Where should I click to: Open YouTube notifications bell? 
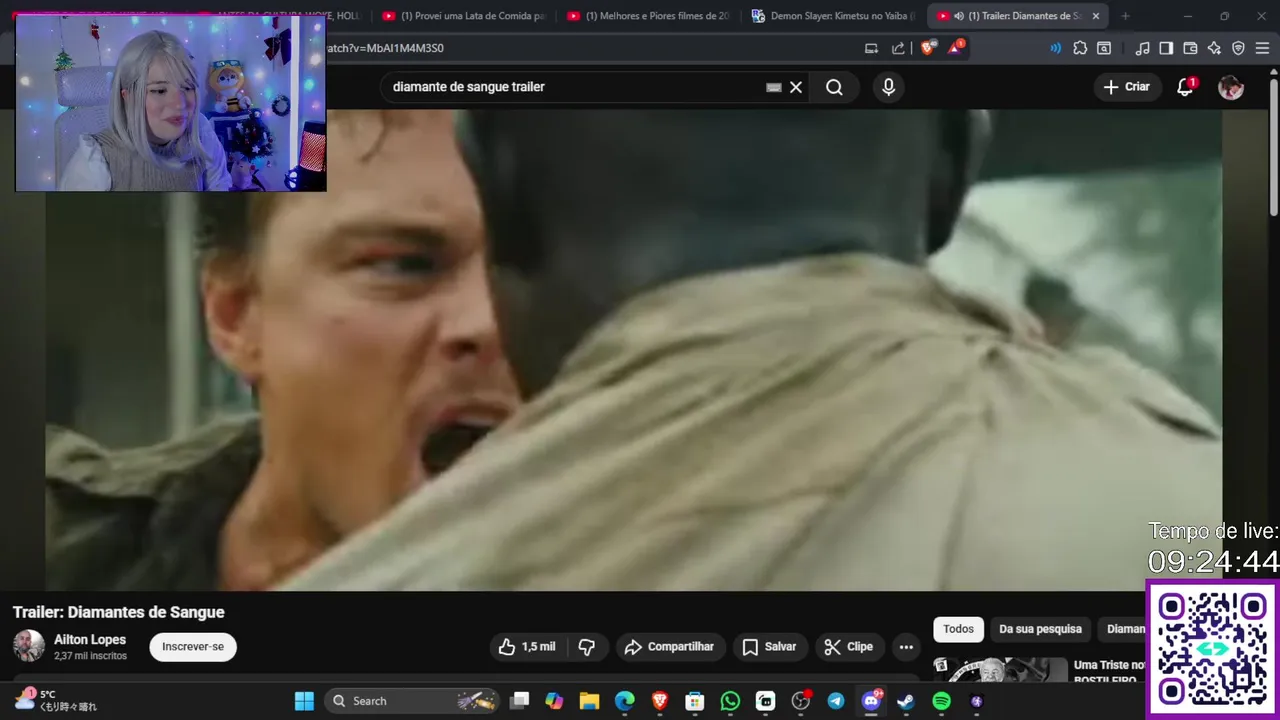pyautogui.click(x=1185, y=87)
